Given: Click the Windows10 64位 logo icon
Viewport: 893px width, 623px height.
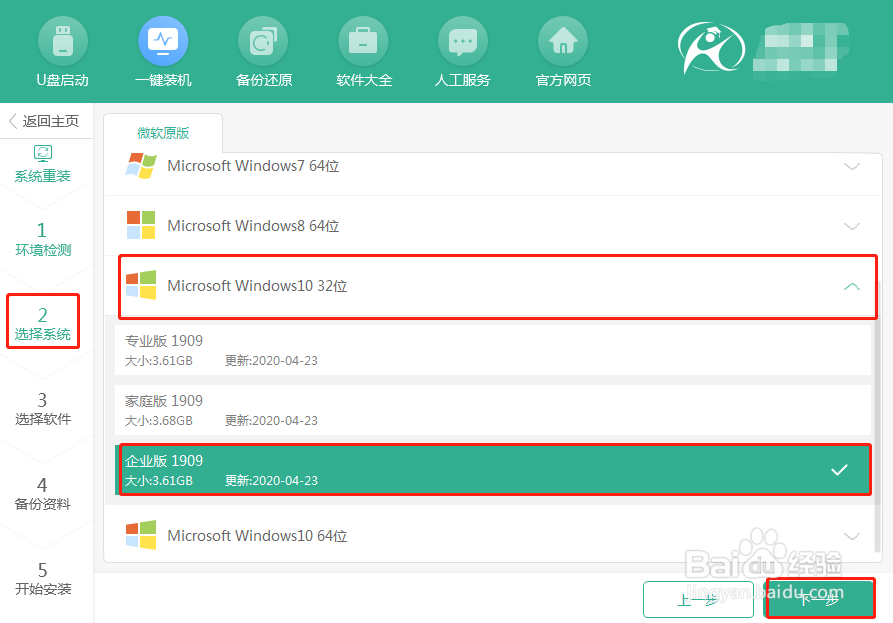Looking at the screenshot, I should 141,535.
